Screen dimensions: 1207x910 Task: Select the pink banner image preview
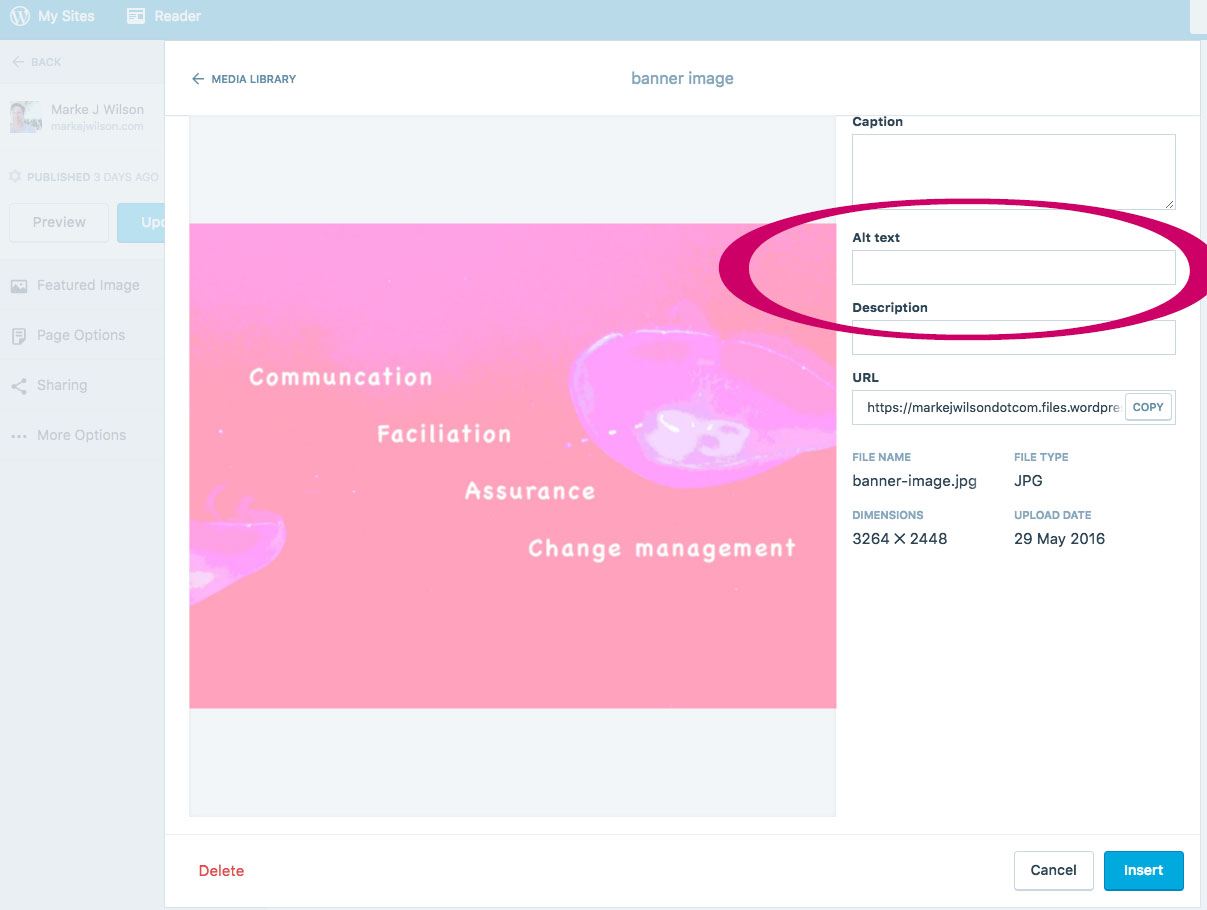(512, 465)
